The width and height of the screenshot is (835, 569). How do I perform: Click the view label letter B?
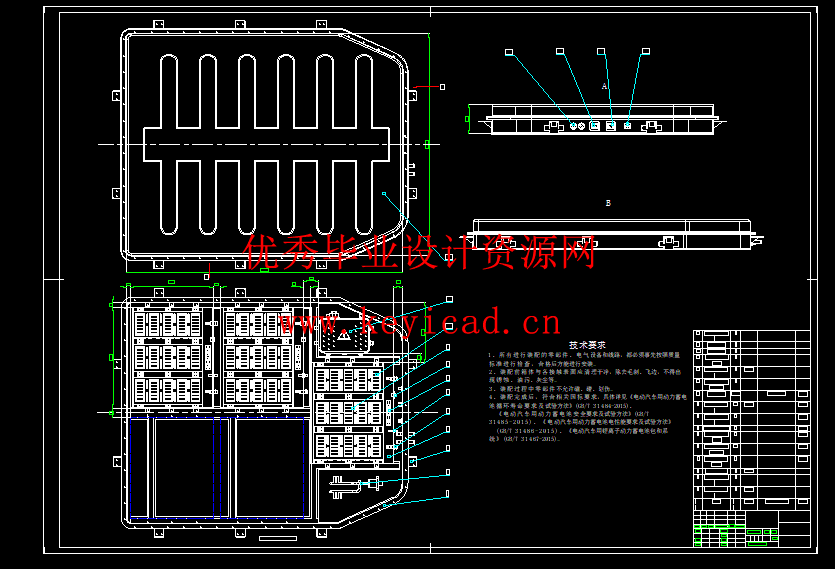(x=608, y=203)
